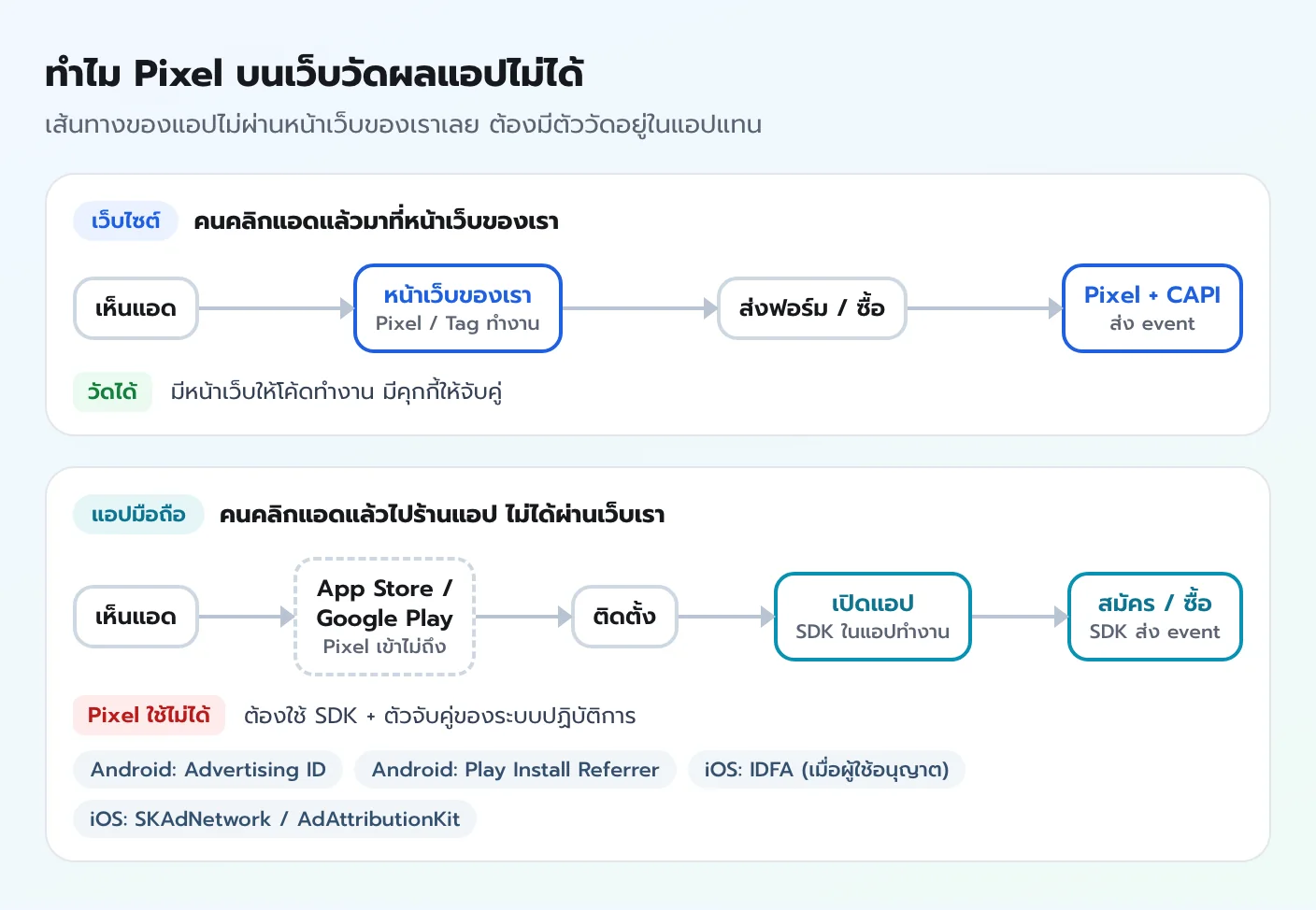This screenshot has width=1316, height=910.
Task: Click the เปิดแอป SDK box
Action: click(873, 617)
